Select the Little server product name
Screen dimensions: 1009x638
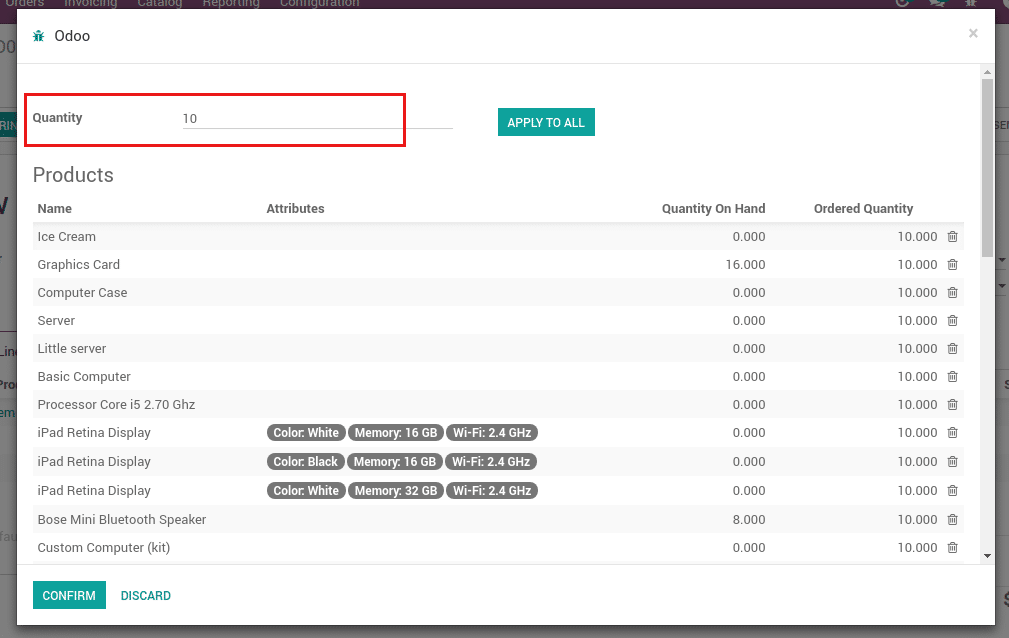pyautogui.click(x=71, y=349)
